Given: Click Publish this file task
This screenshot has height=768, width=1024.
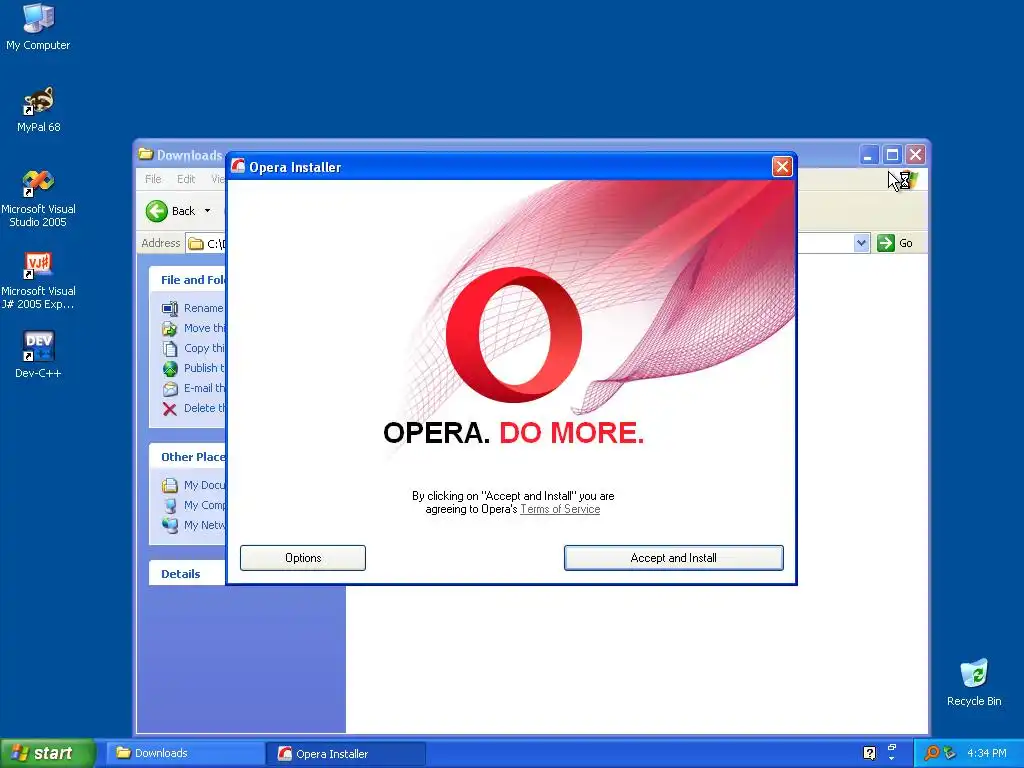Looking at the screenshot, I should pyautogui.click(x=194, y=368).
